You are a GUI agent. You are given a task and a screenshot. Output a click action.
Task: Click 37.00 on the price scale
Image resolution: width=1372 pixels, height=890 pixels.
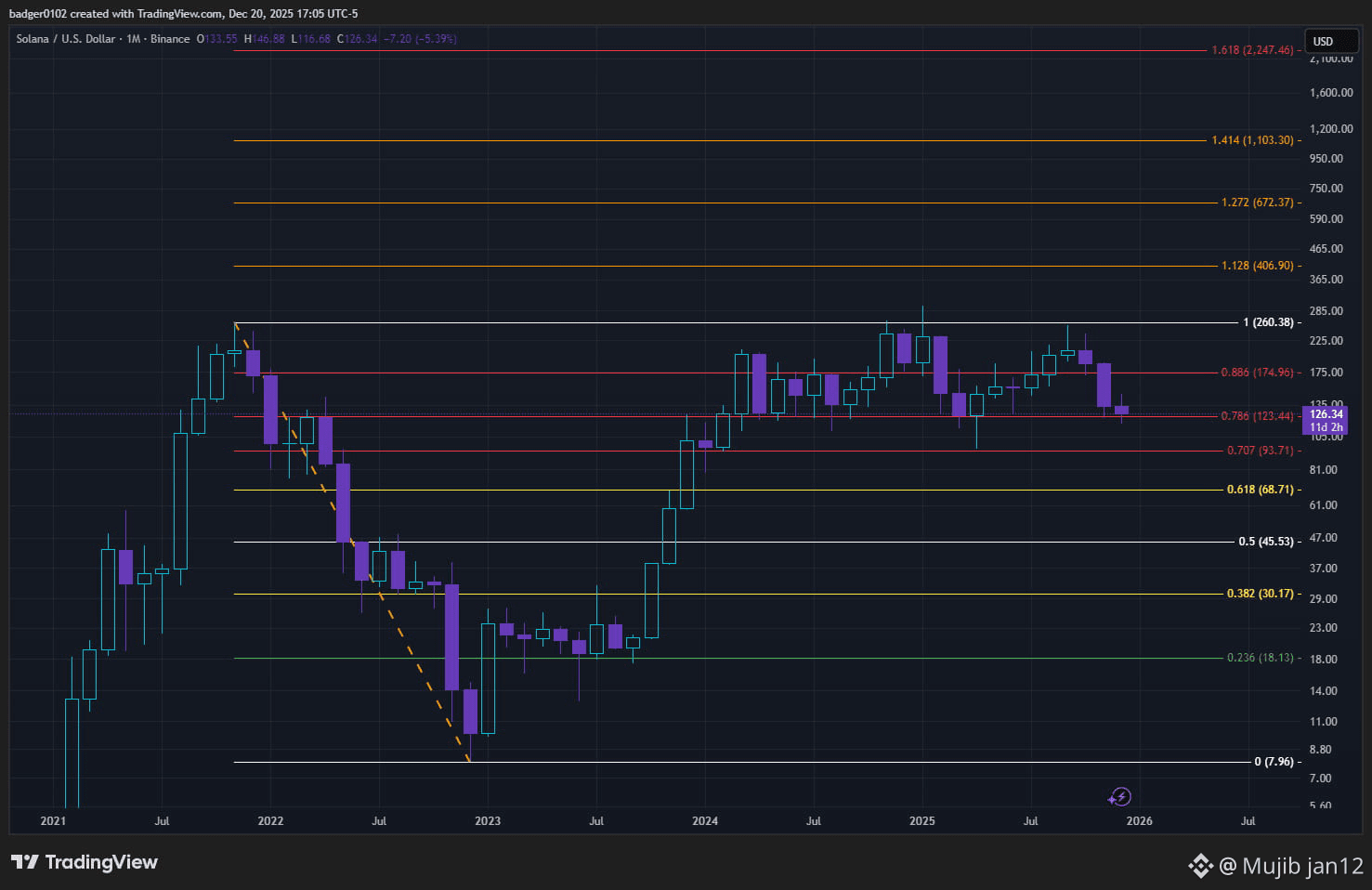click(1324, 569)
